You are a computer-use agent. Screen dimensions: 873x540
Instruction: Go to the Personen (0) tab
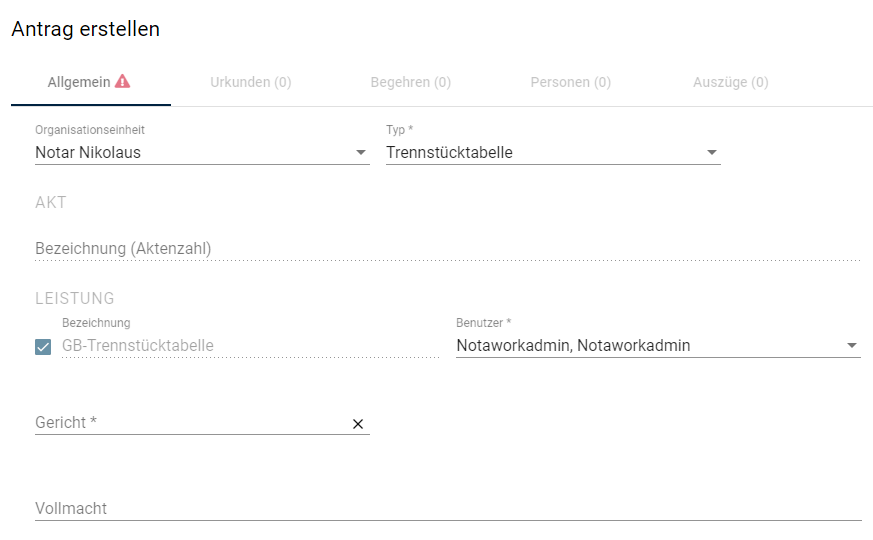point(571,82)
